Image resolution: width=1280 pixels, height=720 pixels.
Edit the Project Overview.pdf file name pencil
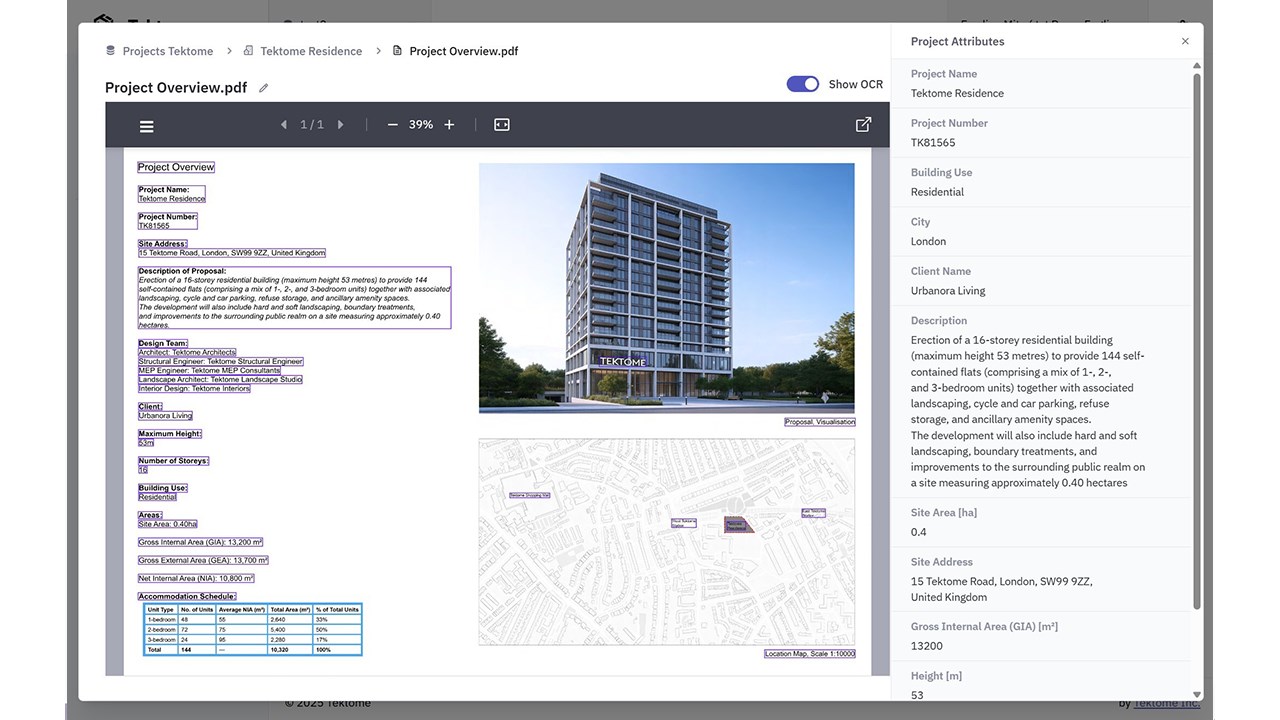coord(264,88)
